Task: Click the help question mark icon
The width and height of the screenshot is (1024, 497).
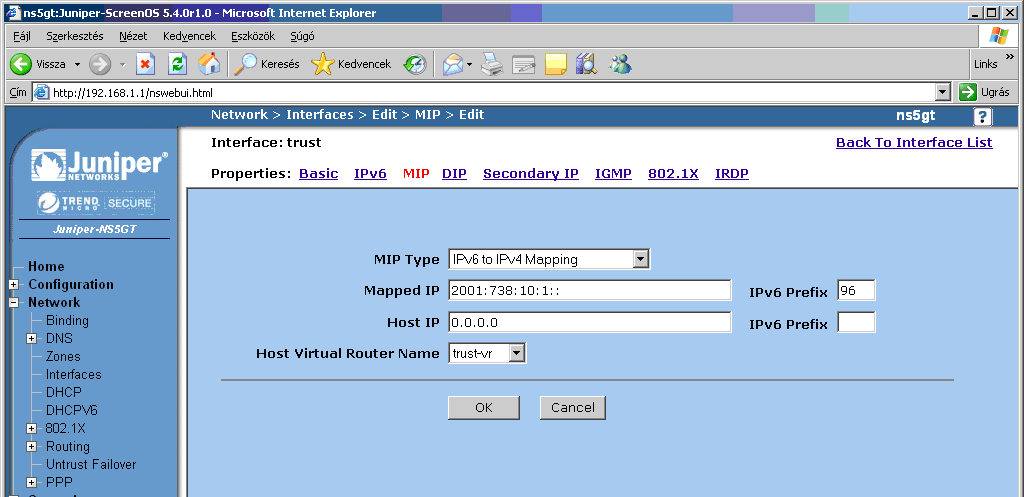Action: [983, 116]
